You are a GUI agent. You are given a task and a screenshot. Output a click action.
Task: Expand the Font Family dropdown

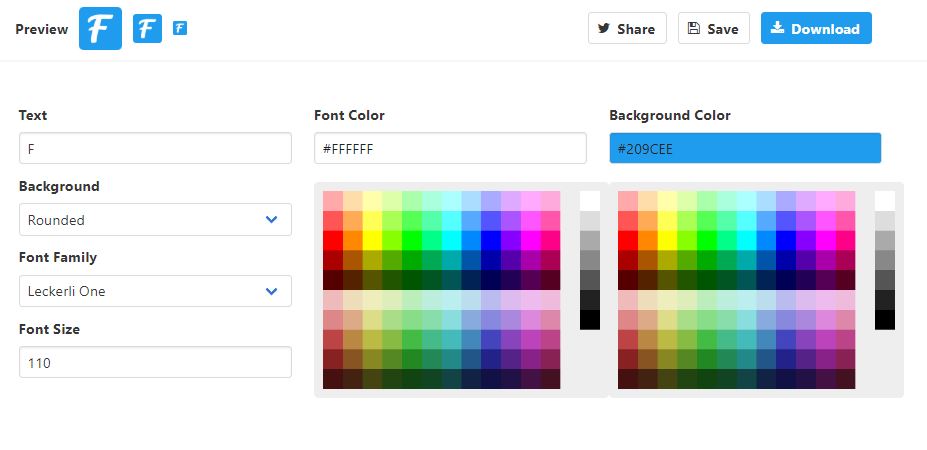[x=155, y=292]
